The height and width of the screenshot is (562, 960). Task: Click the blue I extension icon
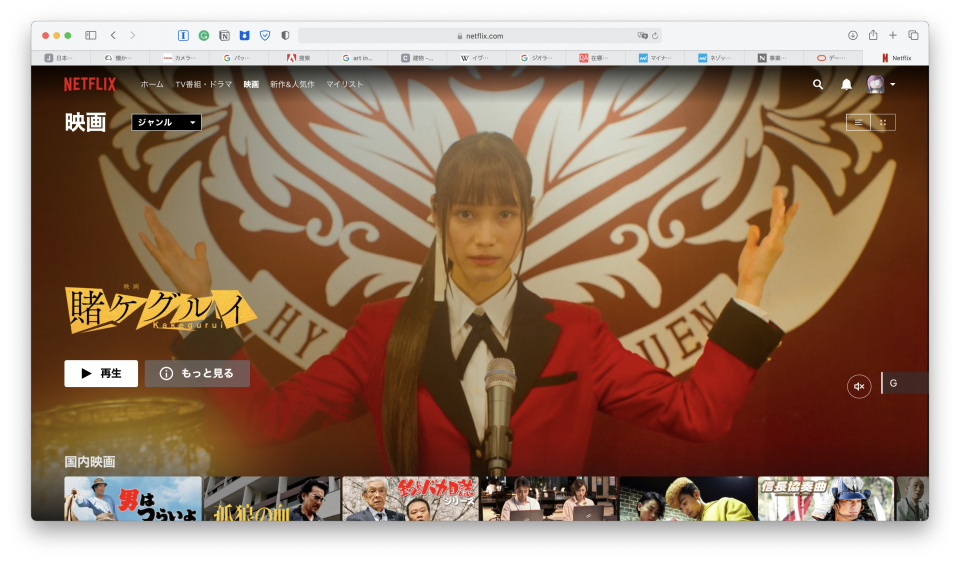pyautogui.click(x=183, y=36)
